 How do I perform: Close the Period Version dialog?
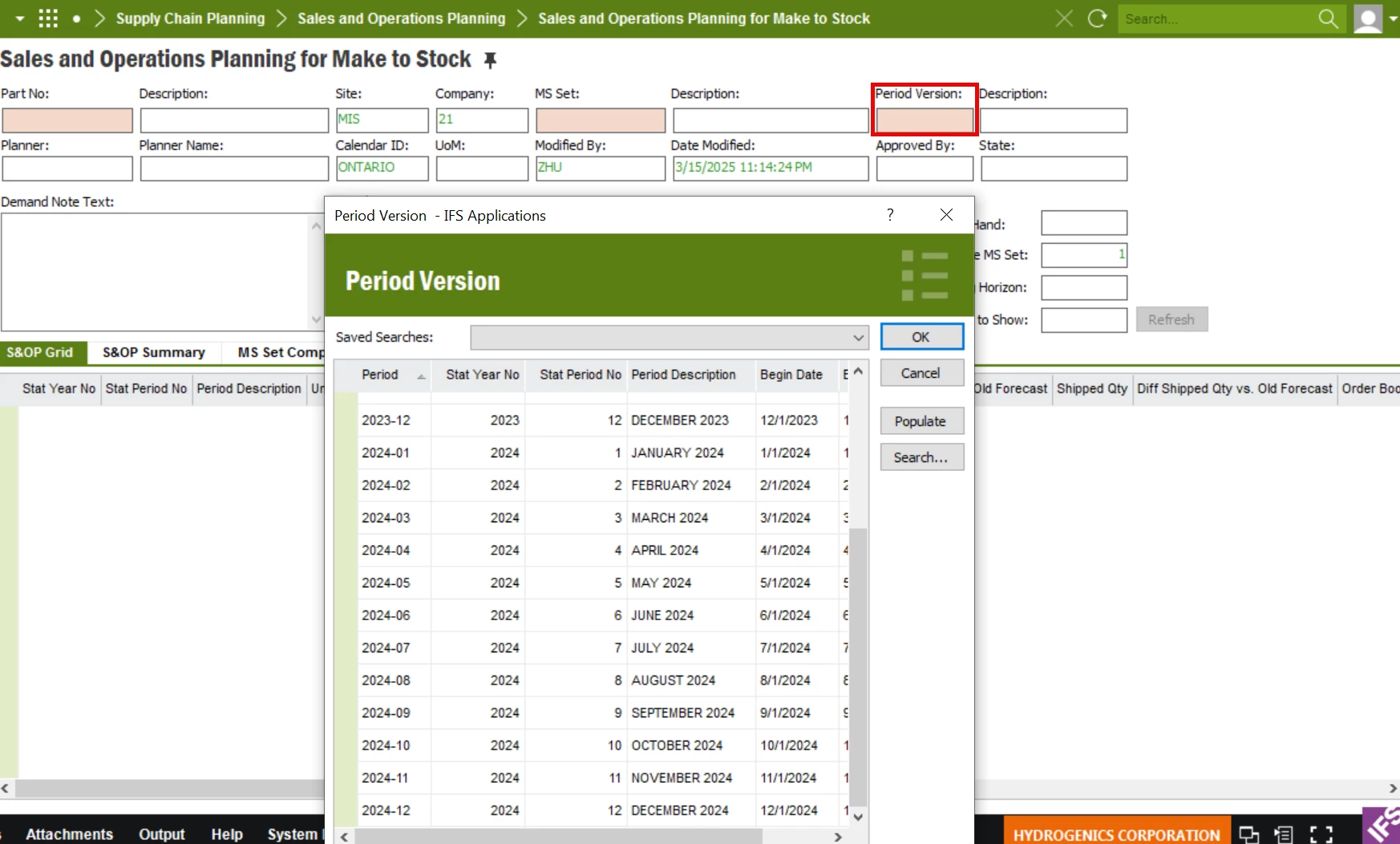(x=946, y=214)
